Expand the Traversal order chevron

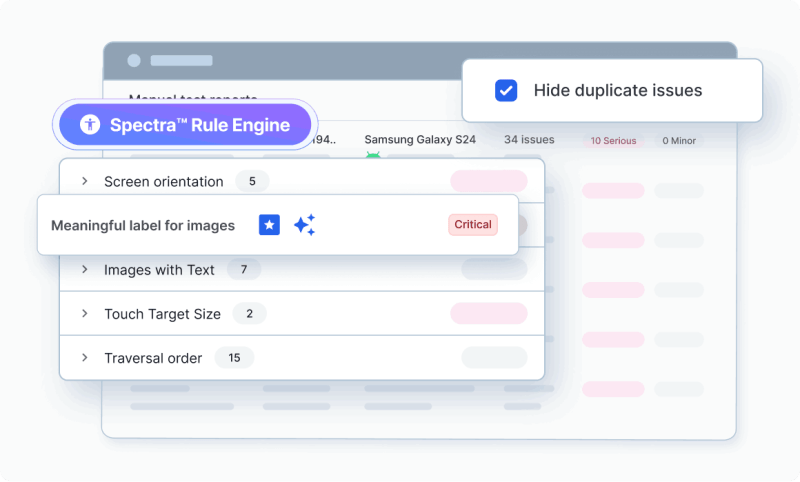(x=85, y=358)
